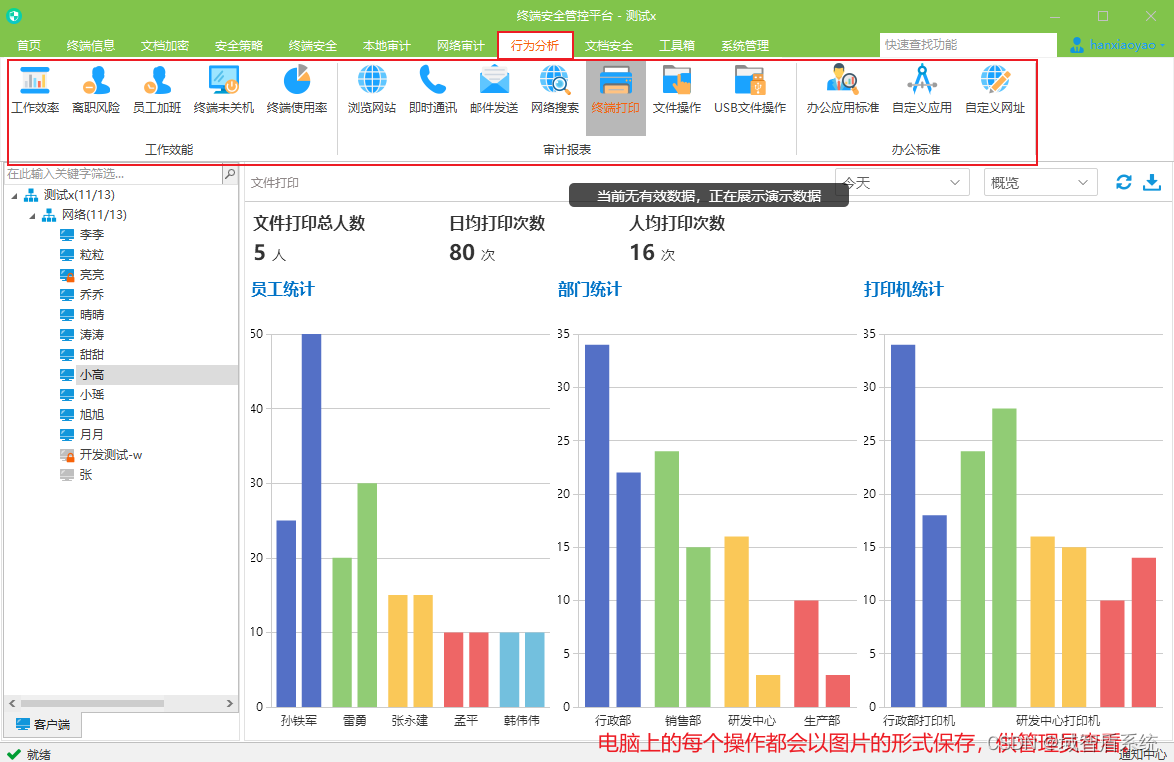Select offline terminal 开发测试-w

(110, 455)
